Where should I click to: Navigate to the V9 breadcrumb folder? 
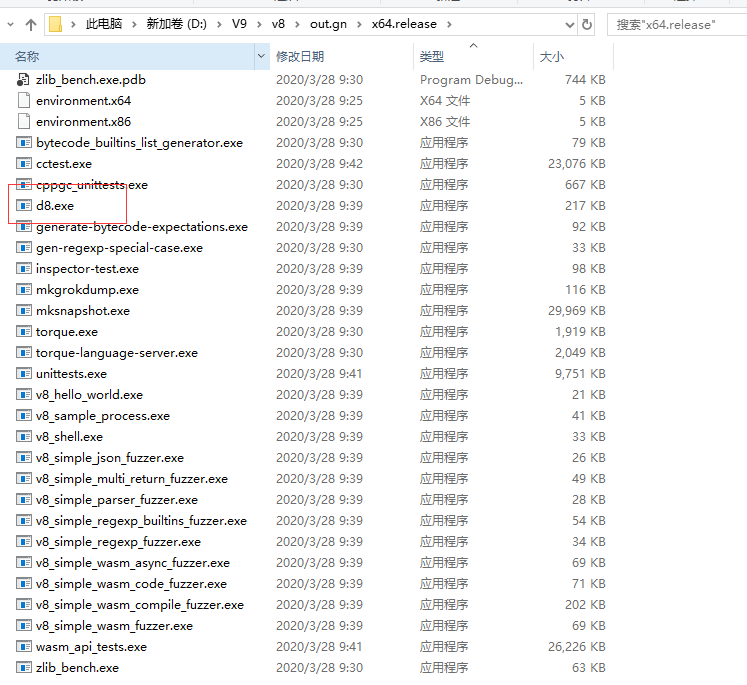(x=239, y=24)
